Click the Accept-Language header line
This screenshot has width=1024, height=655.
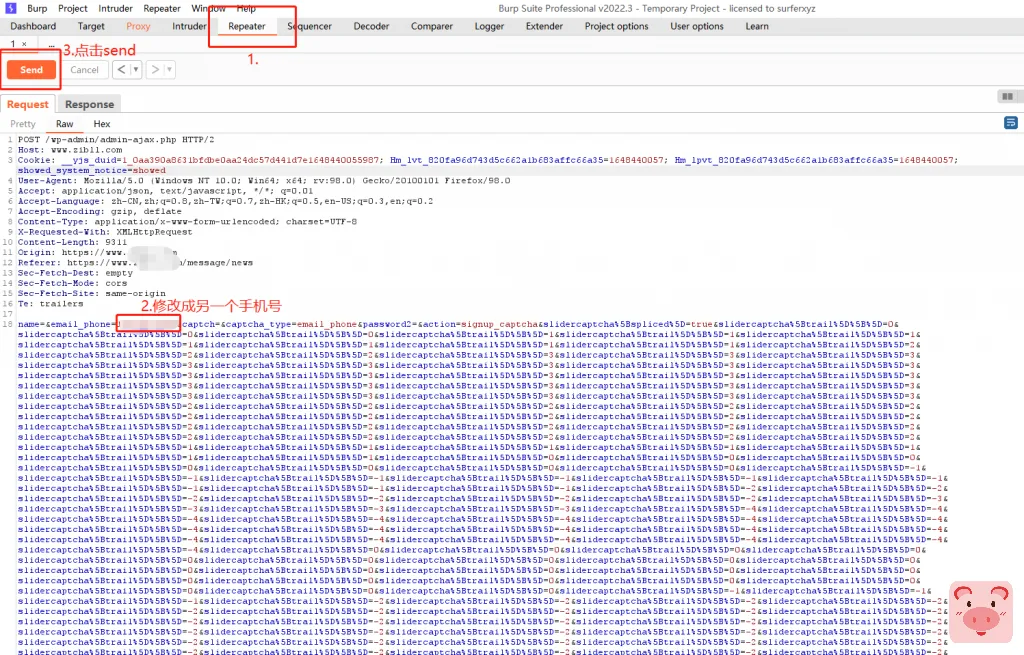point(225,201)
